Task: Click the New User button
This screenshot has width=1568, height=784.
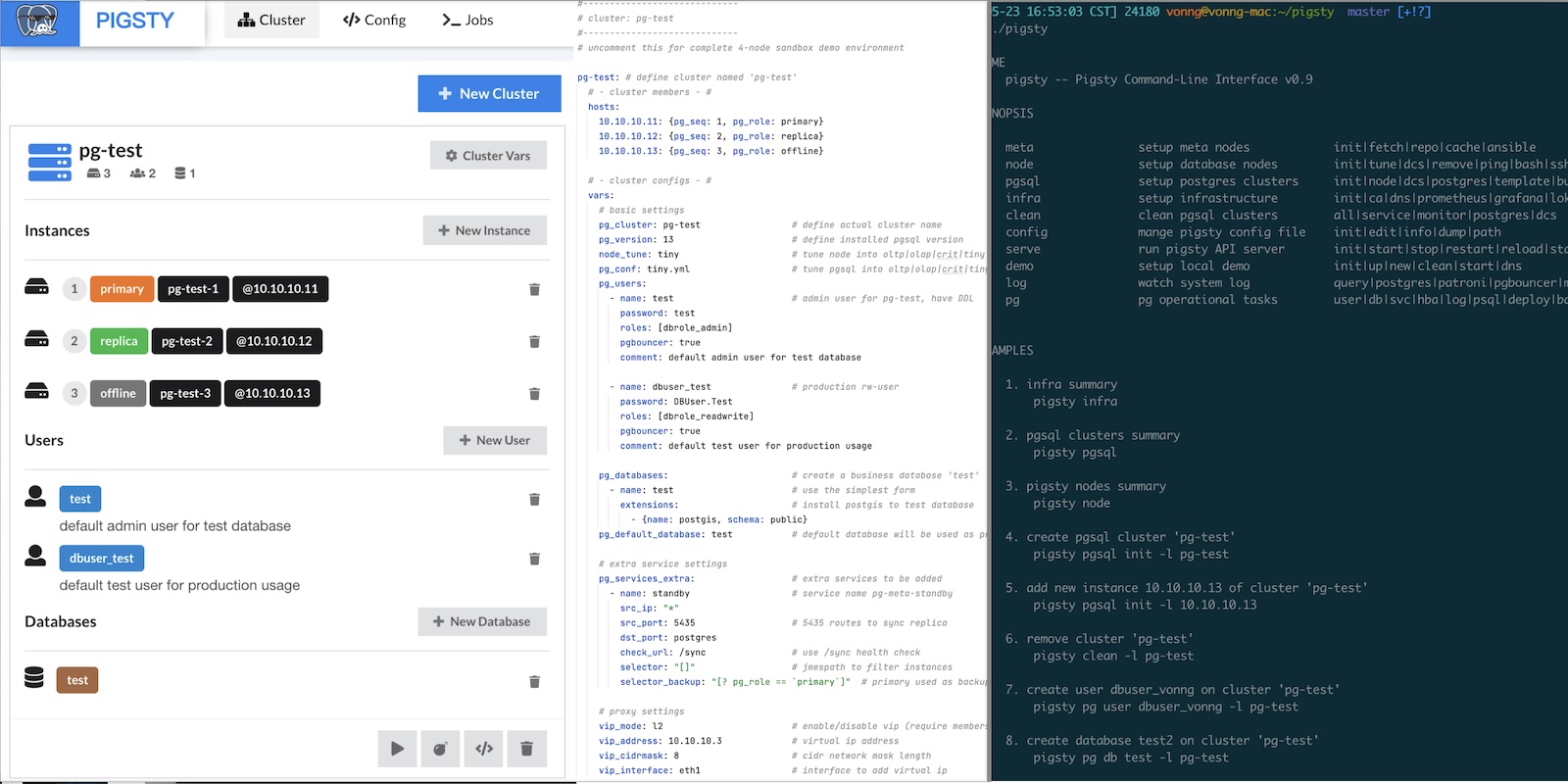Action: coord(495,440)
